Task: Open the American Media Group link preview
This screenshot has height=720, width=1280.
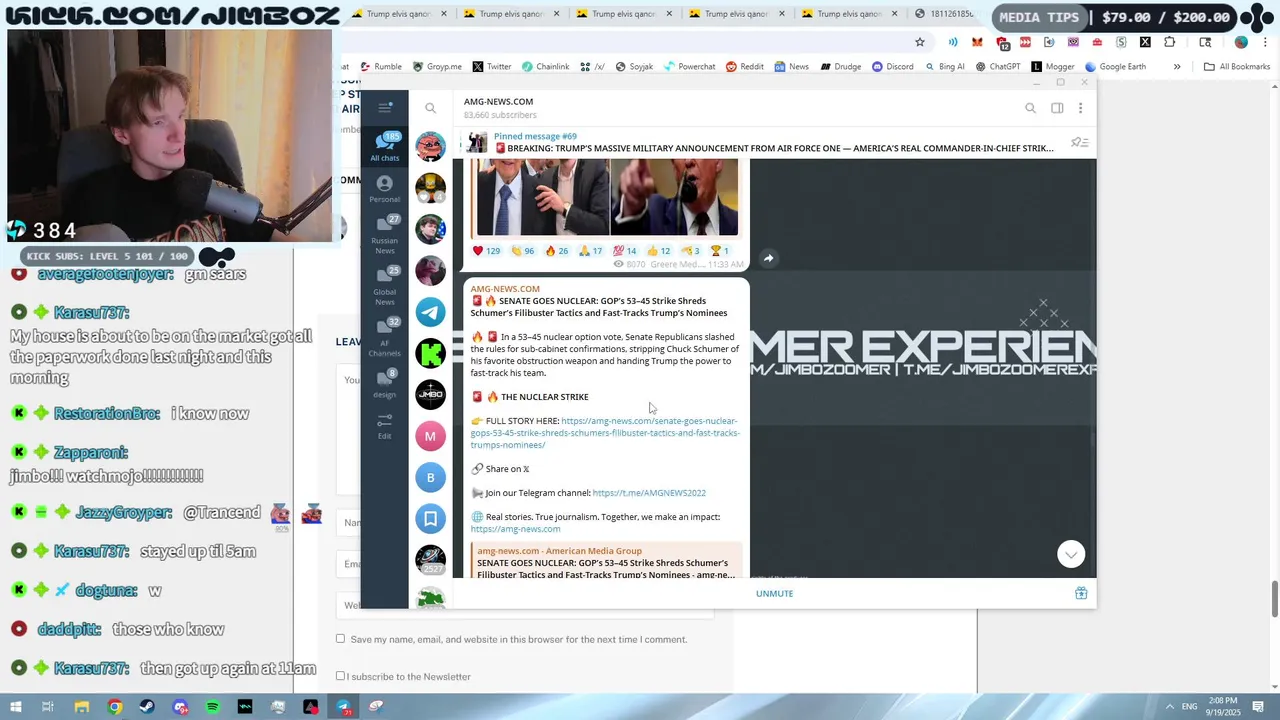Action: (606, 561)
